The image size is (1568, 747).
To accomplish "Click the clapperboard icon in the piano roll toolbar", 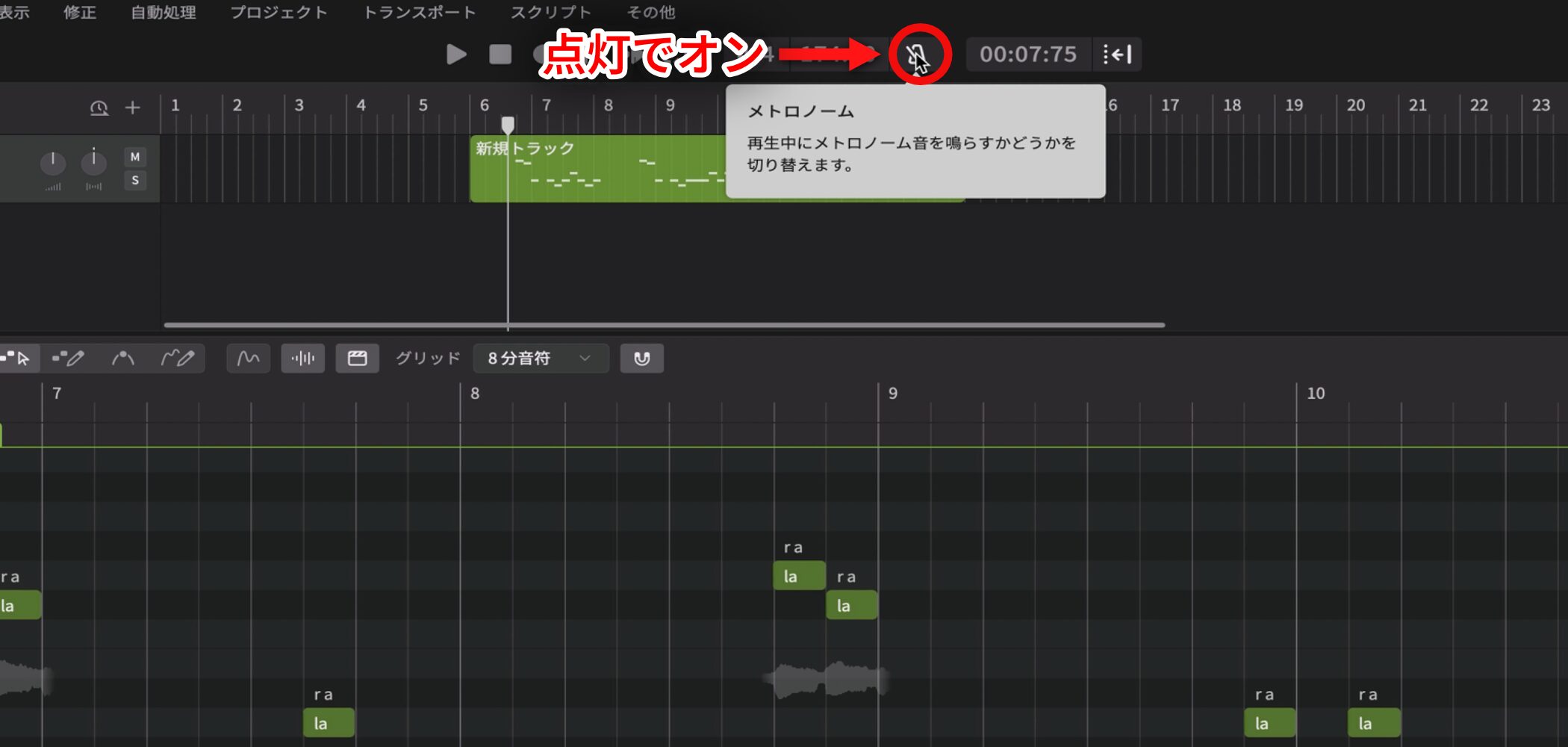I will [x=357, y=359].
